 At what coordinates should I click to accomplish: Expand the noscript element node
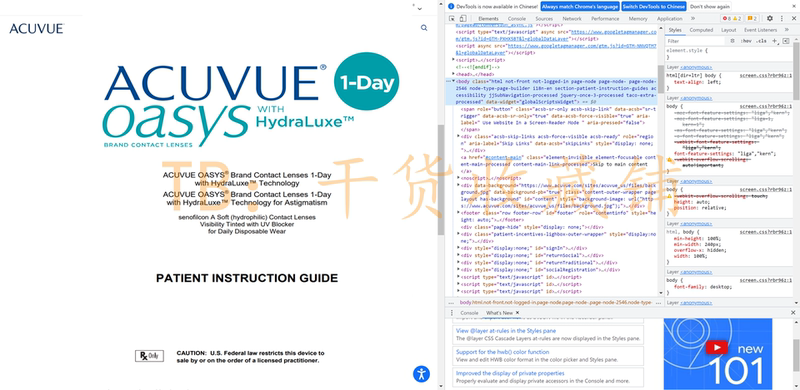pos(458,178)
